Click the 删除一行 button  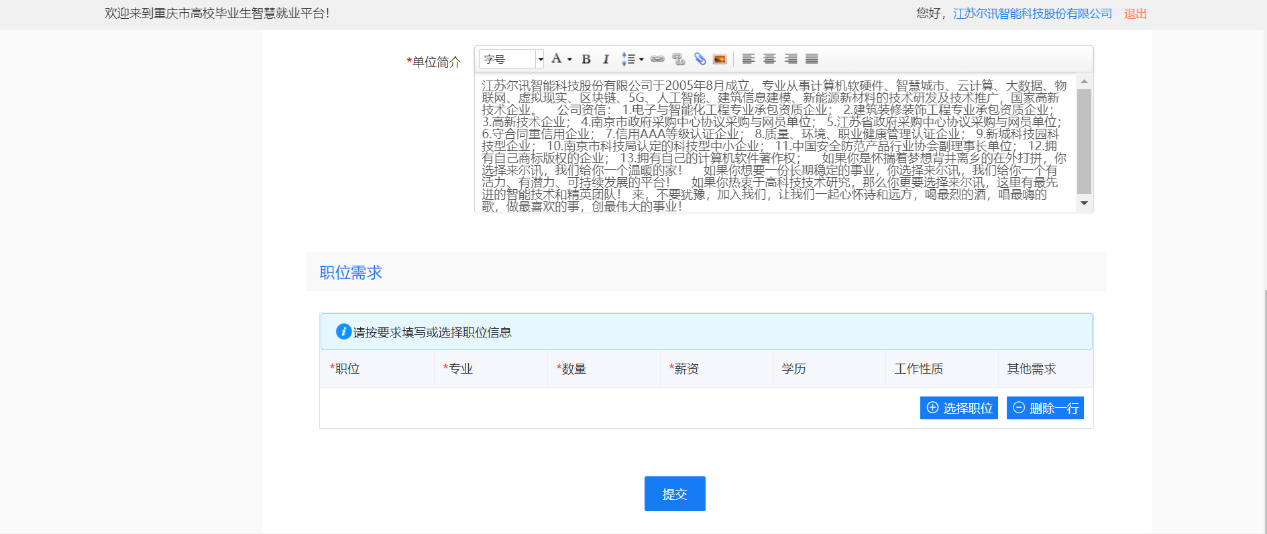[1045, 408]
